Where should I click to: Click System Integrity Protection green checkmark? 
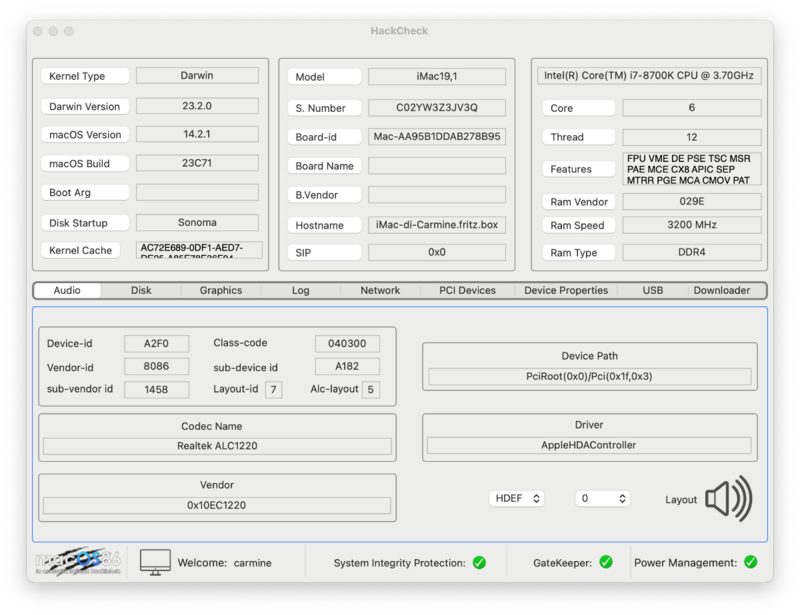click(479, 563)
